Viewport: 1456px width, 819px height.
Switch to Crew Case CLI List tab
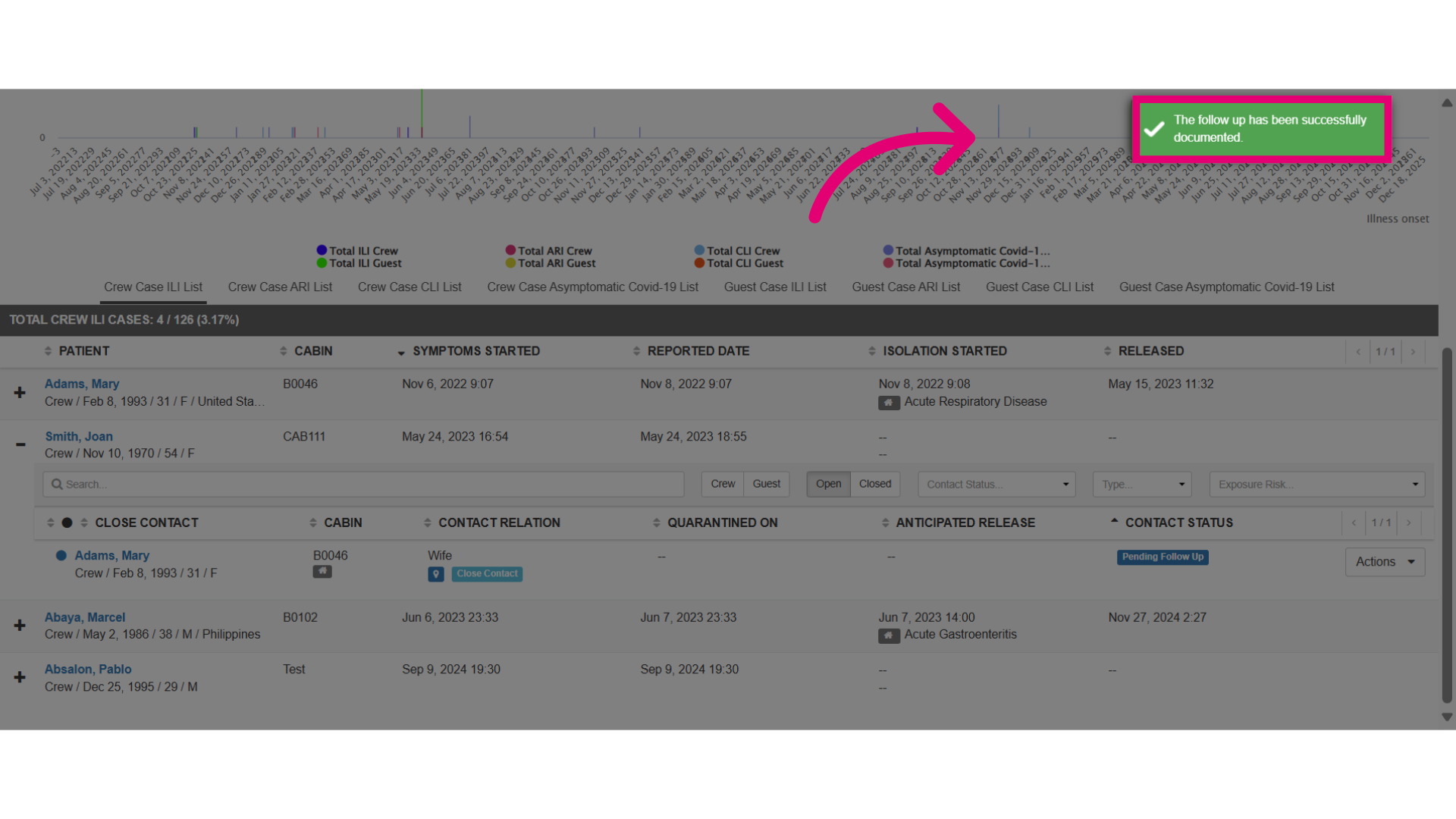[x=409, y=287]
